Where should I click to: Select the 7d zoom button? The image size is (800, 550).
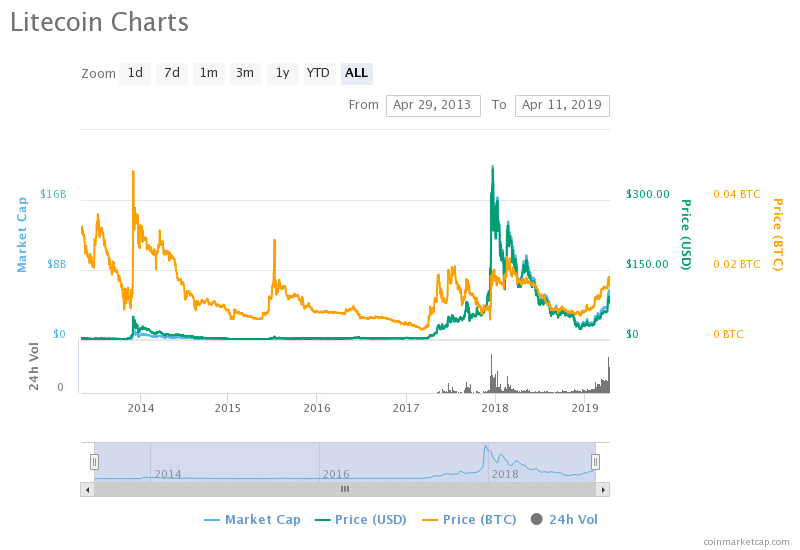pyautogui.click(x=172, y=73)
